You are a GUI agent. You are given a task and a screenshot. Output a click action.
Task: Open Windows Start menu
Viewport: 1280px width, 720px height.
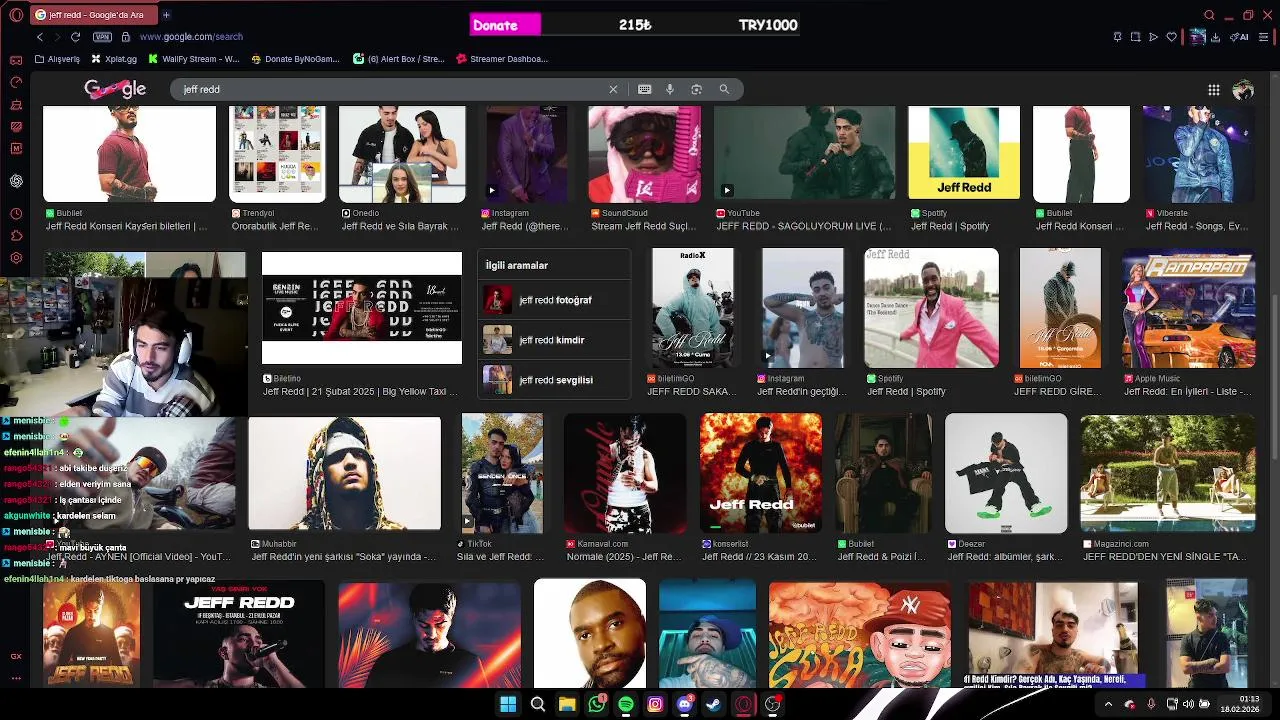tap(508, 704)
